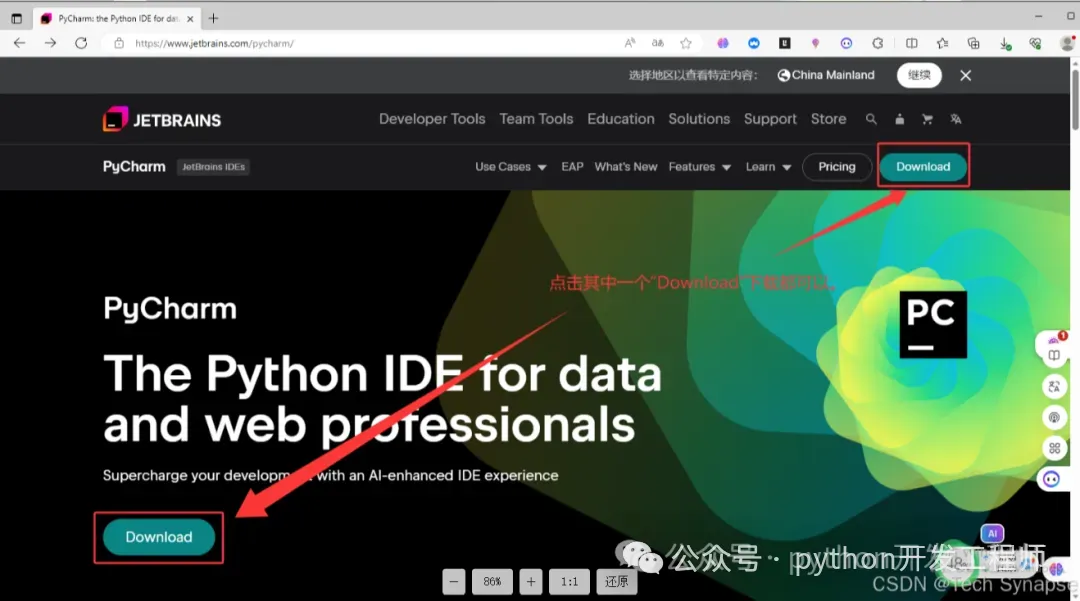Viewport: 1080px width, 601px height.
Task: Click the browser forward arrow
Action: 50,43
